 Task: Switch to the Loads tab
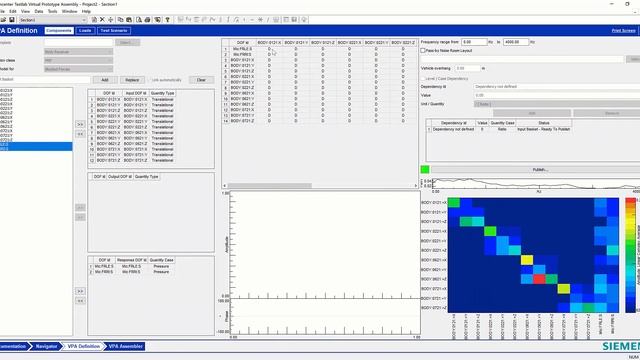[x=85, y=31]
